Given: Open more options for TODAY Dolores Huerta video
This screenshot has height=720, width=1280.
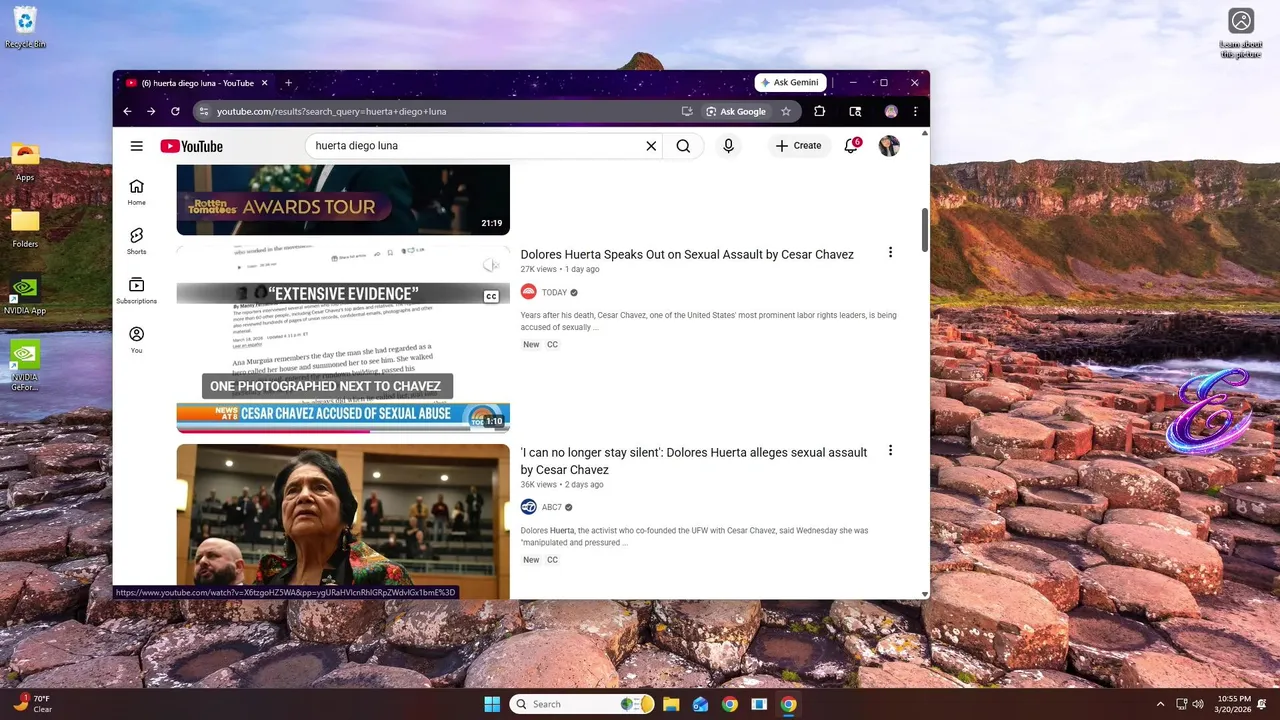Looking at the screenshot, I should pos(890,253).
